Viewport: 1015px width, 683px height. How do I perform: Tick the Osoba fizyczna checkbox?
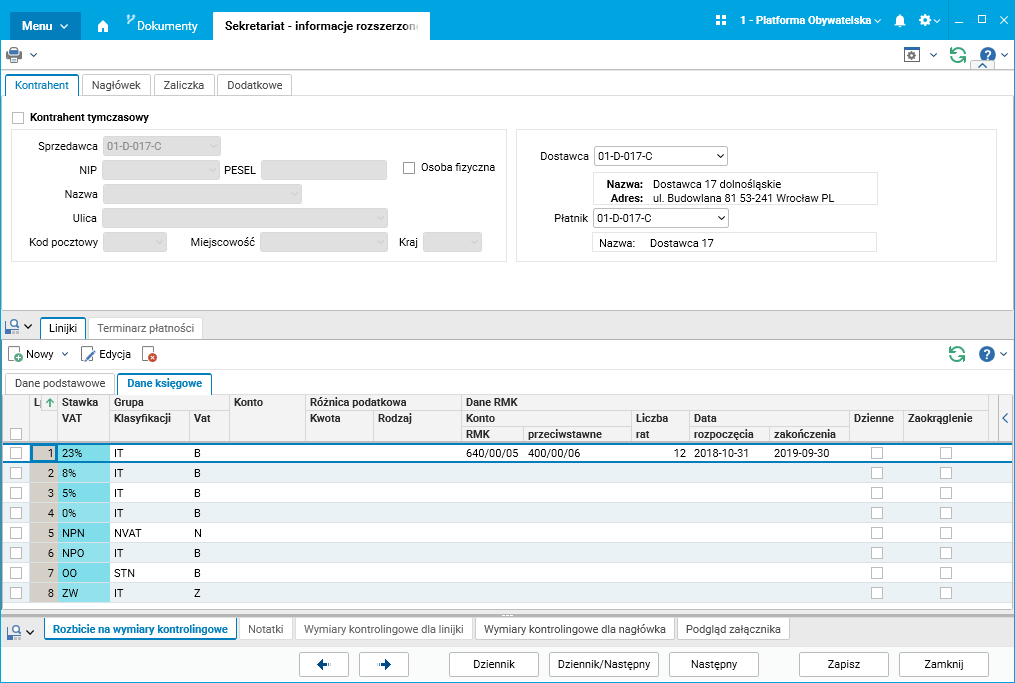pyautogui.click(x=409, y=168)
